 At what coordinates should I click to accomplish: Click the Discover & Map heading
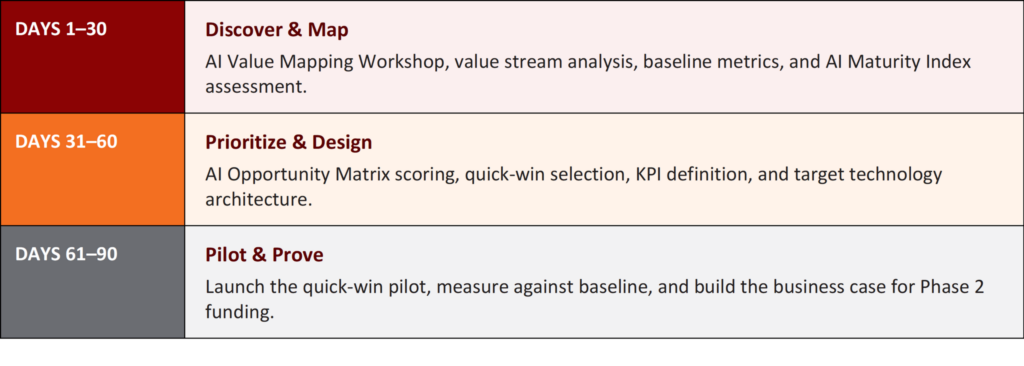pos(277,30)
